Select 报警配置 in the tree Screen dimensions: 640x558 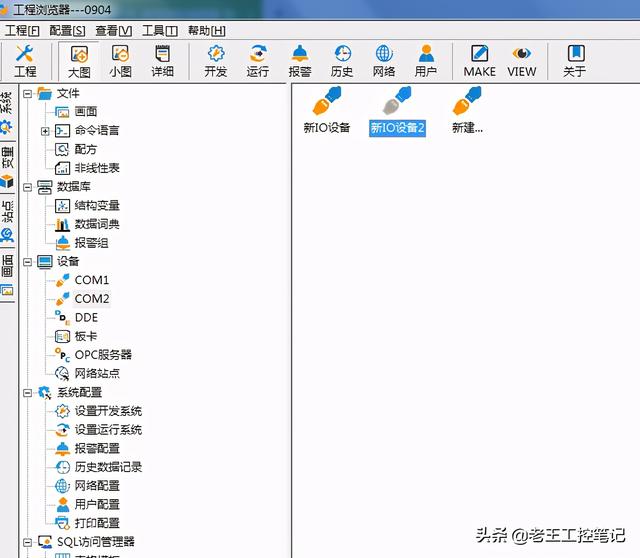[x=97, y=449]
